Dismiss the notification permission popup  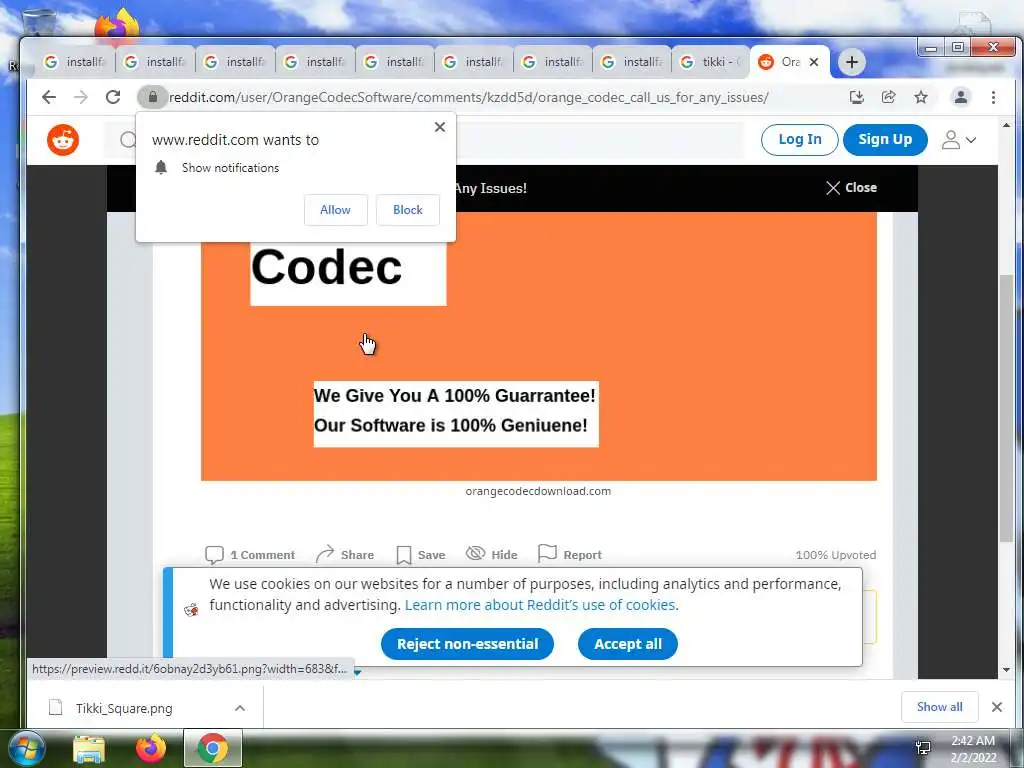pos(440,127)
